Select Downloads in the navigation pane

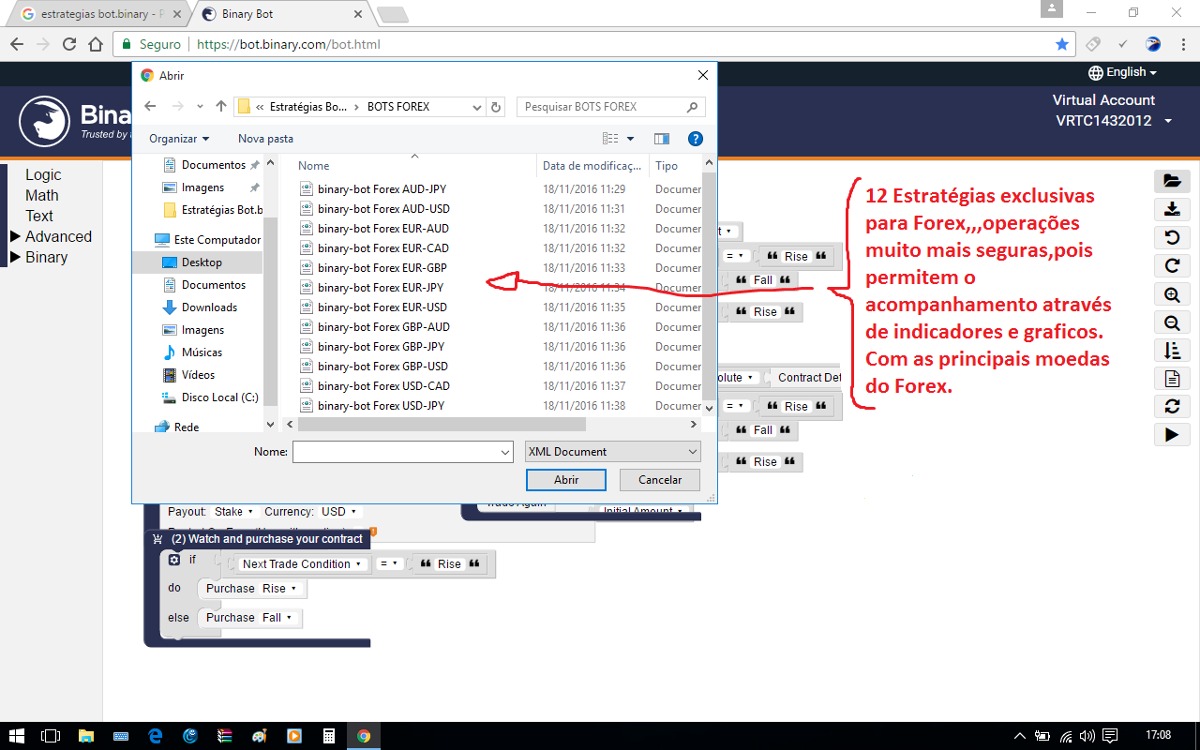click(x=209, y=307)
